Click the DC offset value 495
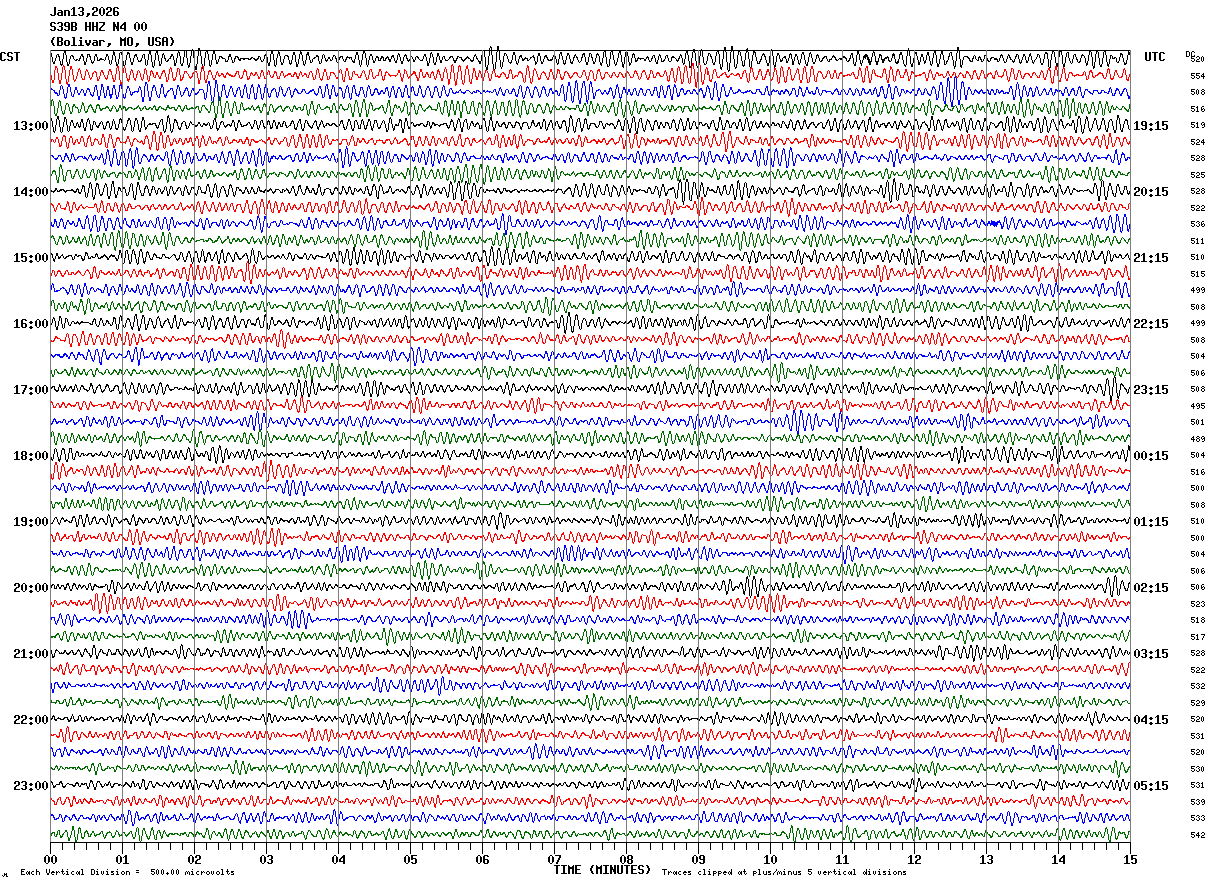This screenshot has width=1210, height=886. (x=1197, y=406)
